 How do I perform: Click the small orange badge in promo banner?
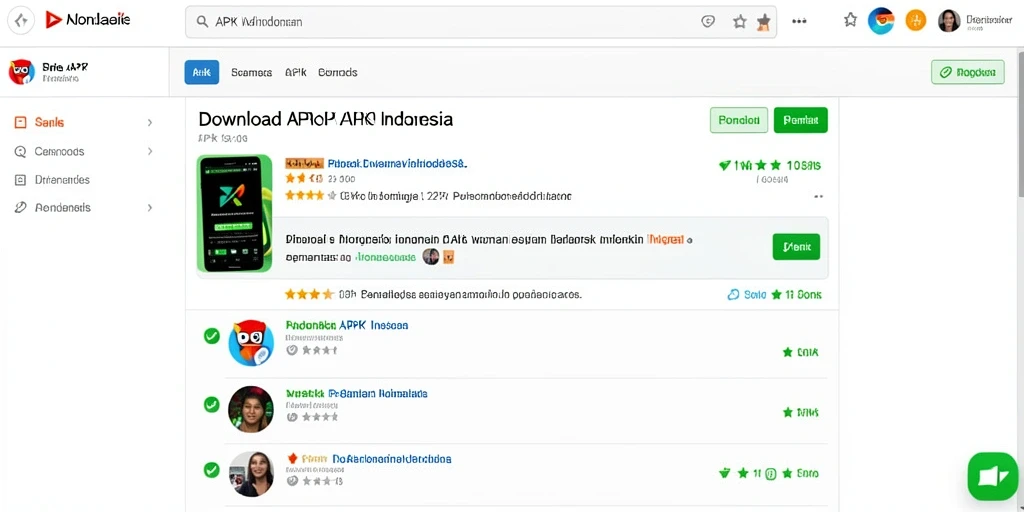[x=449, y=257]
